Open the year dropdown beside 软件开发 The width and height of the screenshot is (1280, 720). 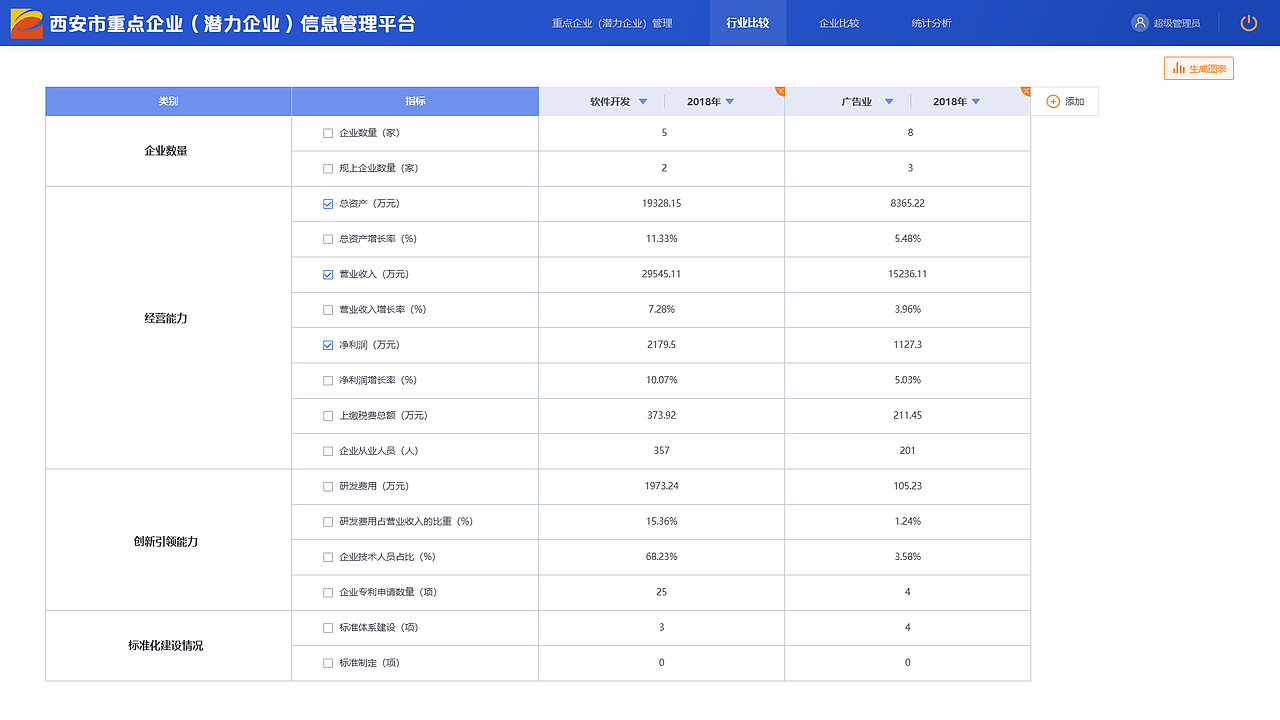click(729, 101)
